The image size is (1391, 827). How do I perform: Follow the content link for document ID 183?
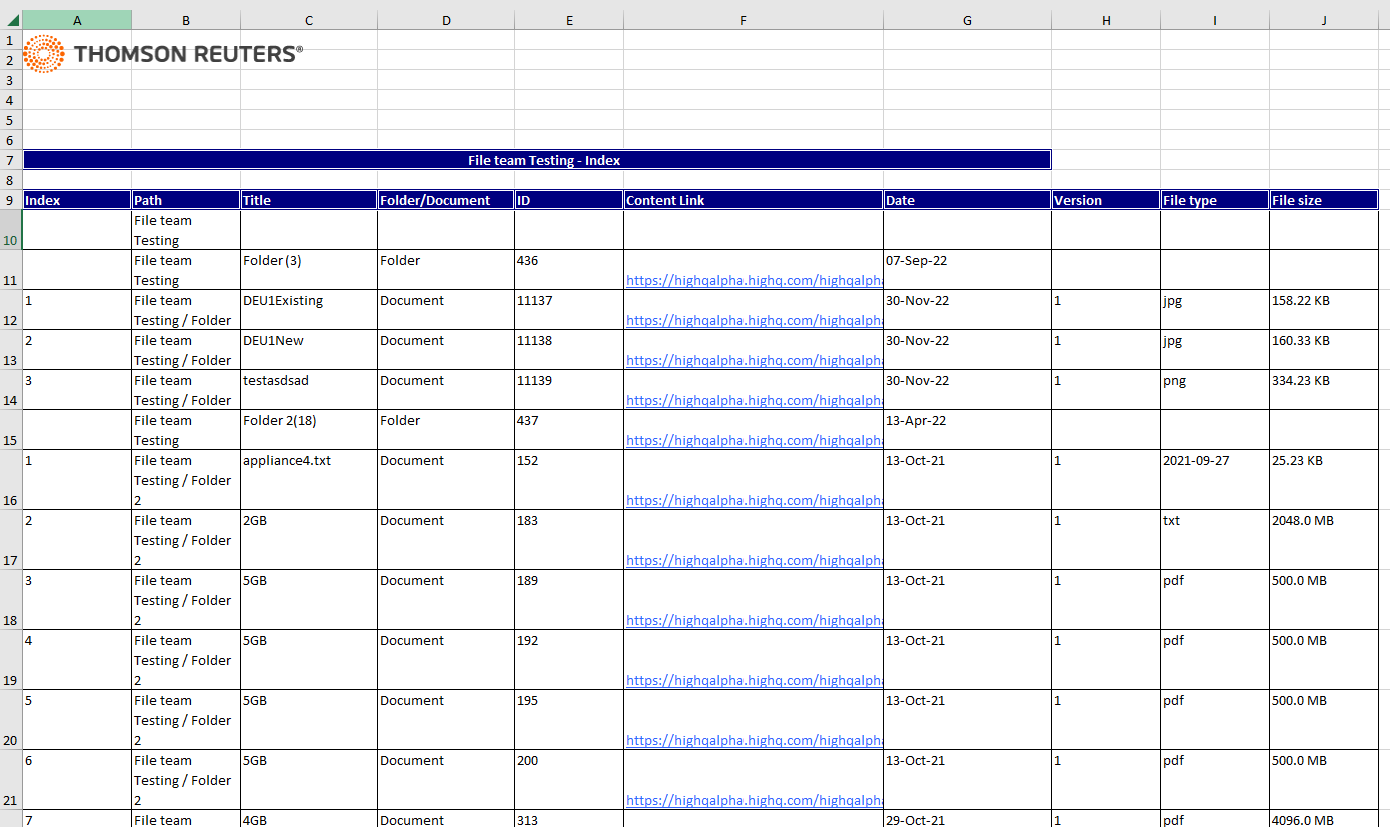[x=753, y=561]
